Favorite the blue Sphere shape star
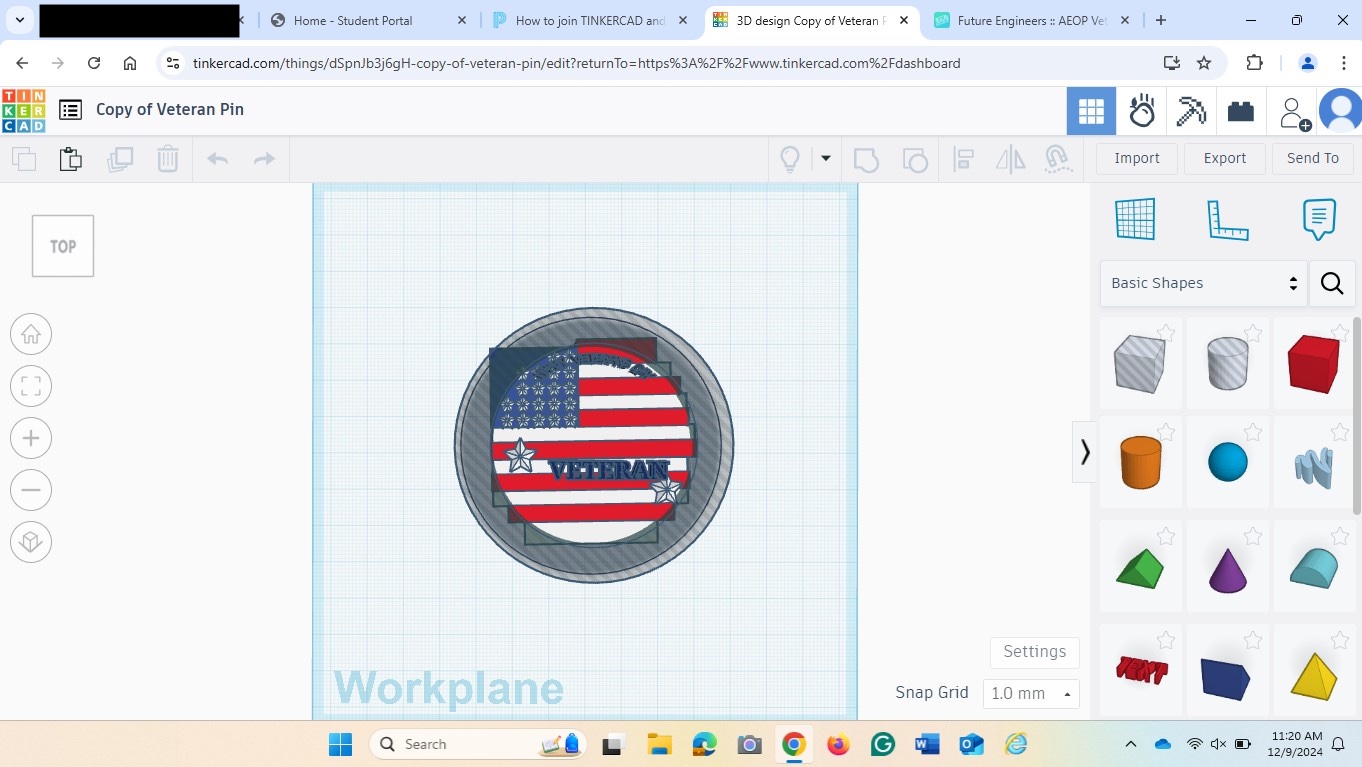Viewport: 1362px width, 767px height. [x=1253, y=432]
